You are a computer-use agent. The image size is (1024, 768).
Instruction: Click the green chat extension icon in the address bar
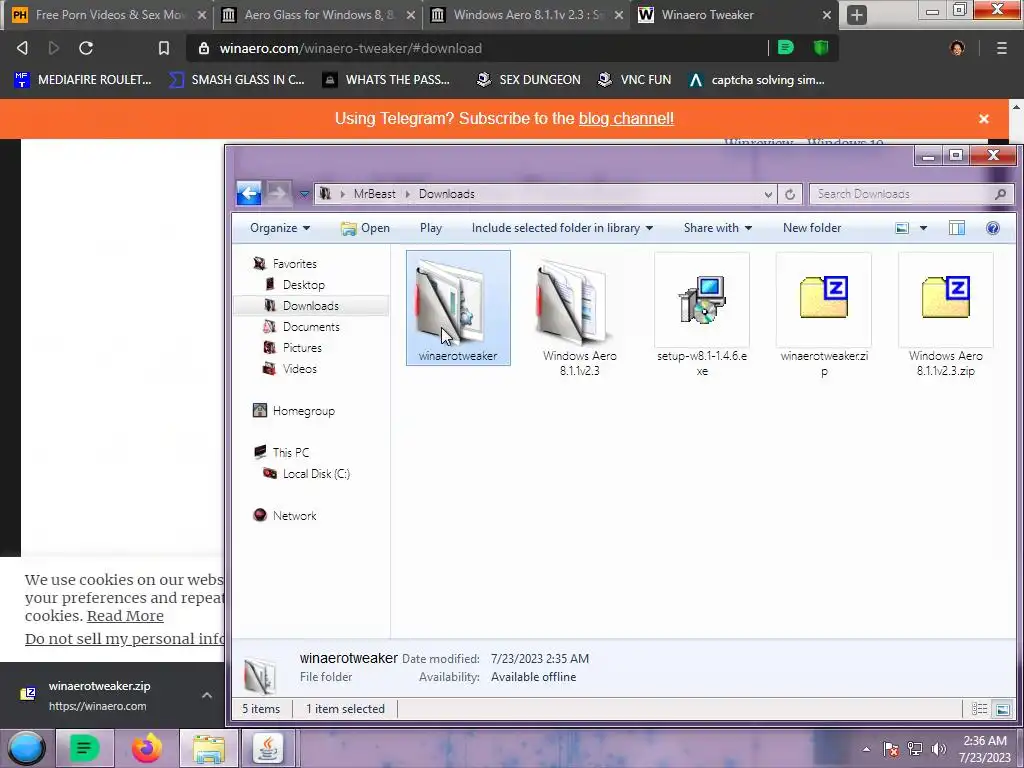(786, 48)
